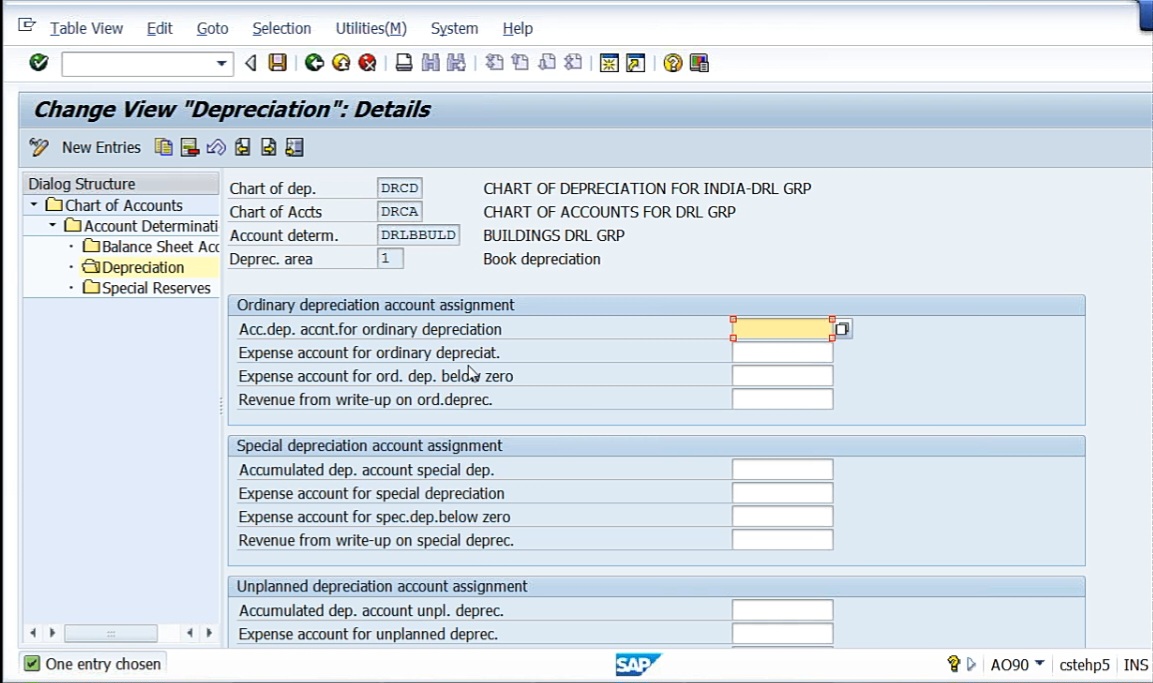
Task: Click the status bar expand triangle
Action: [x=971, y=664]
